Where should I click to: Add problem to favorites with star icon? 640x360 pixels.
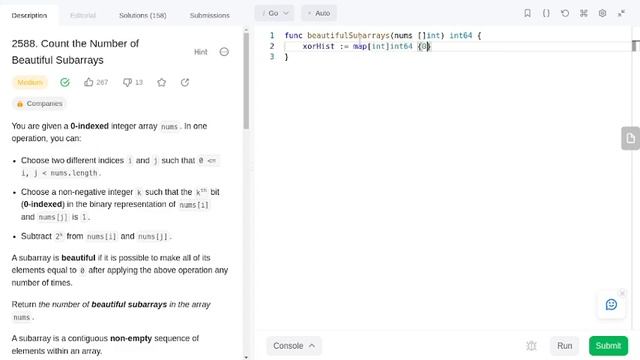162,82
